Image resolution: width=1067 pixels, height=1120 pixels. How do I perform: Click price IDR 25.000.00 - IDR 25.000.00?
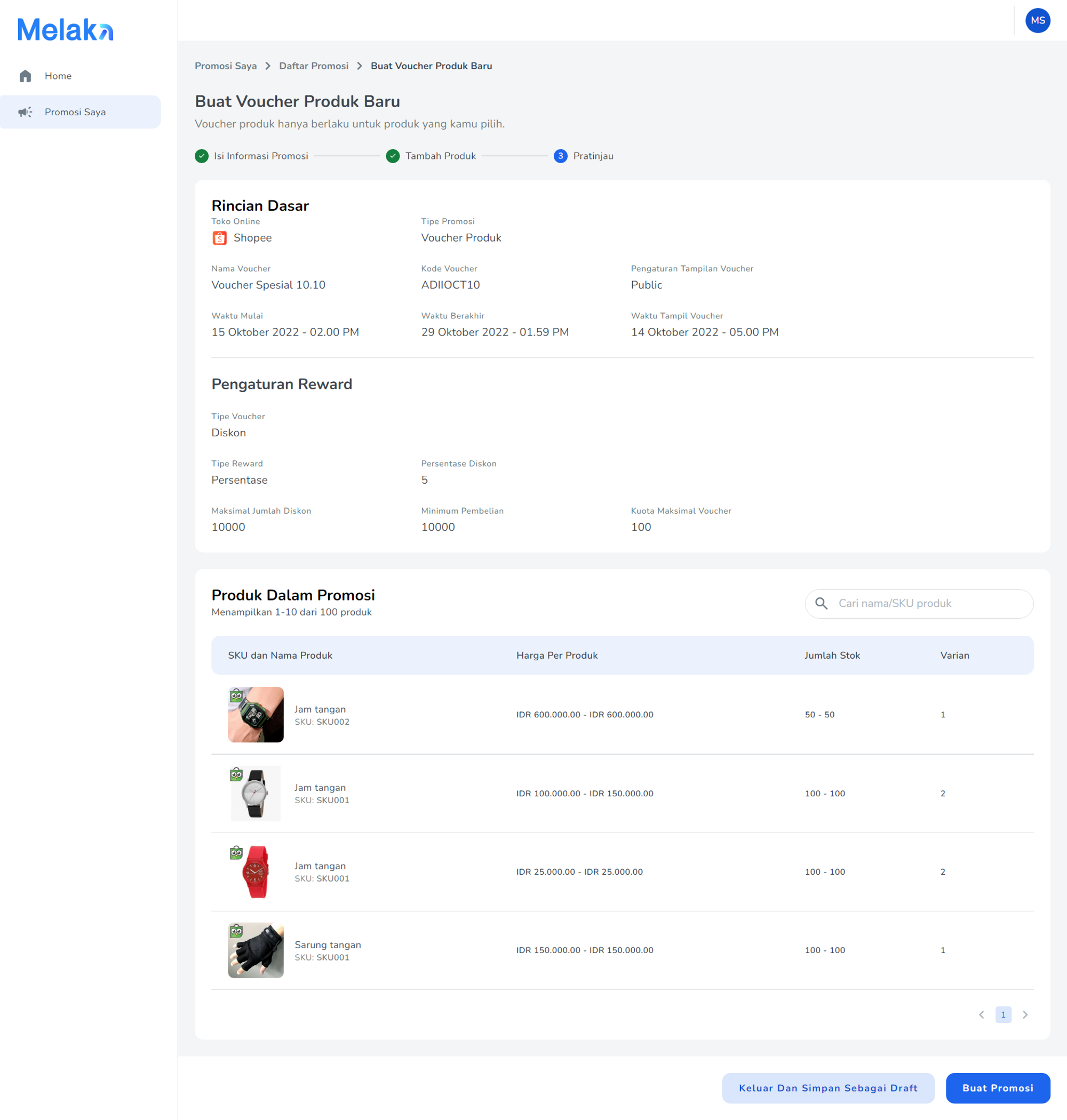tap(579, 872)
